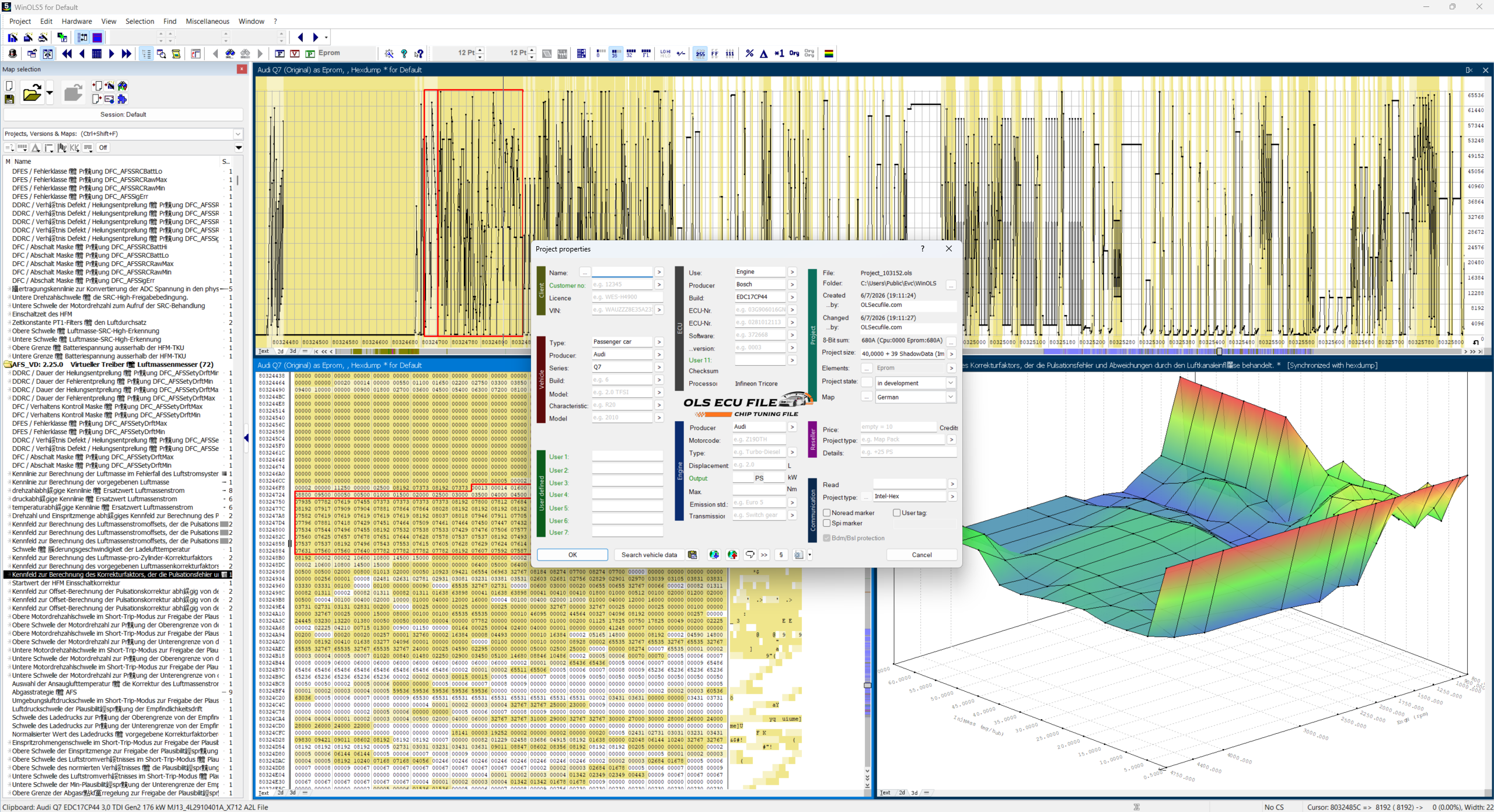Open the Project state dropdown
The height and width of the screenshot is (812, 1494).
951,383
